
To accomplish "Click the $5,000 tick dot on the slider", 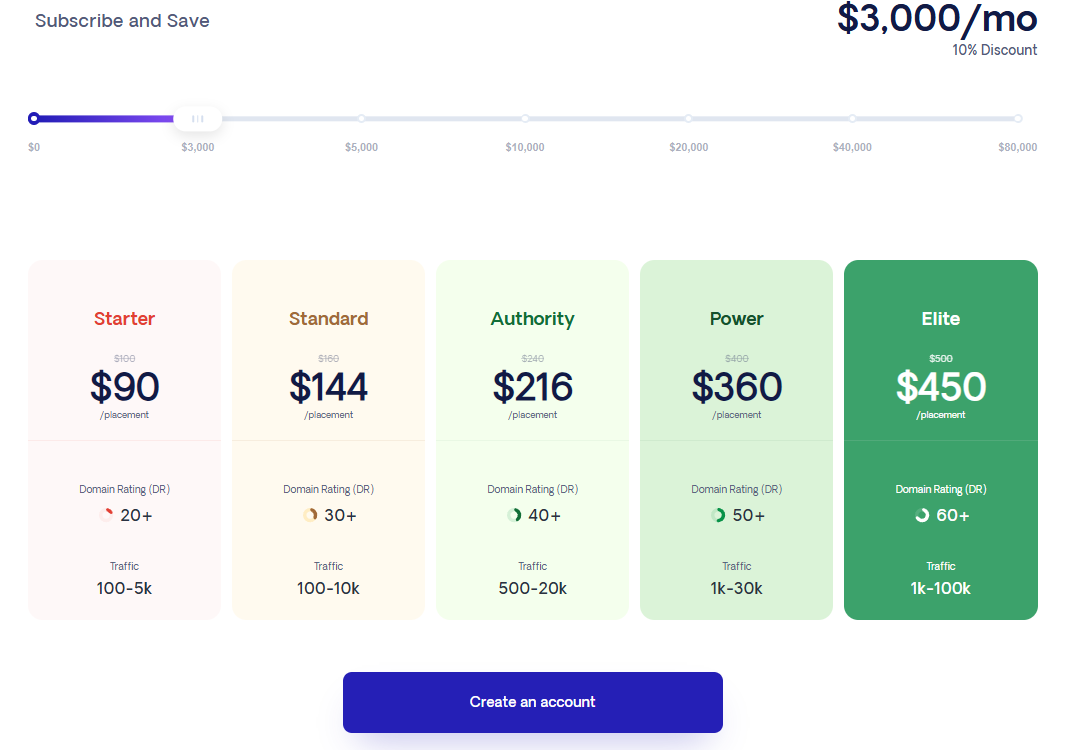I will click(361, 118).
